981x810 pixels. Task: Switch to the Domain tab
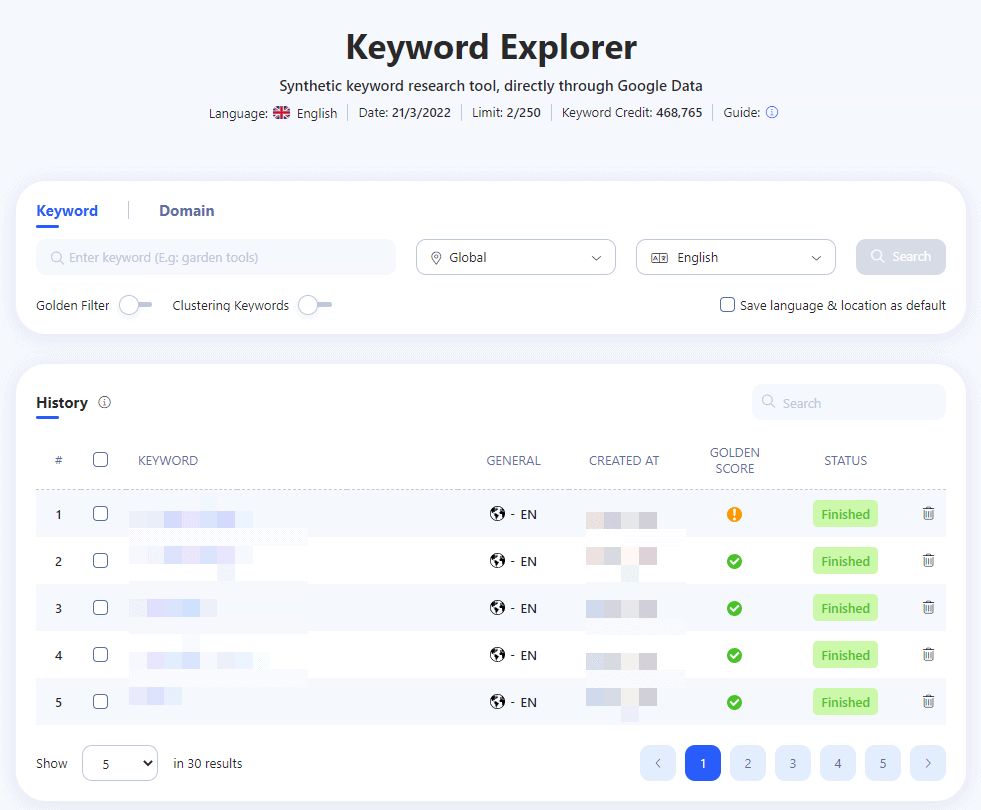tap(186, 211)
